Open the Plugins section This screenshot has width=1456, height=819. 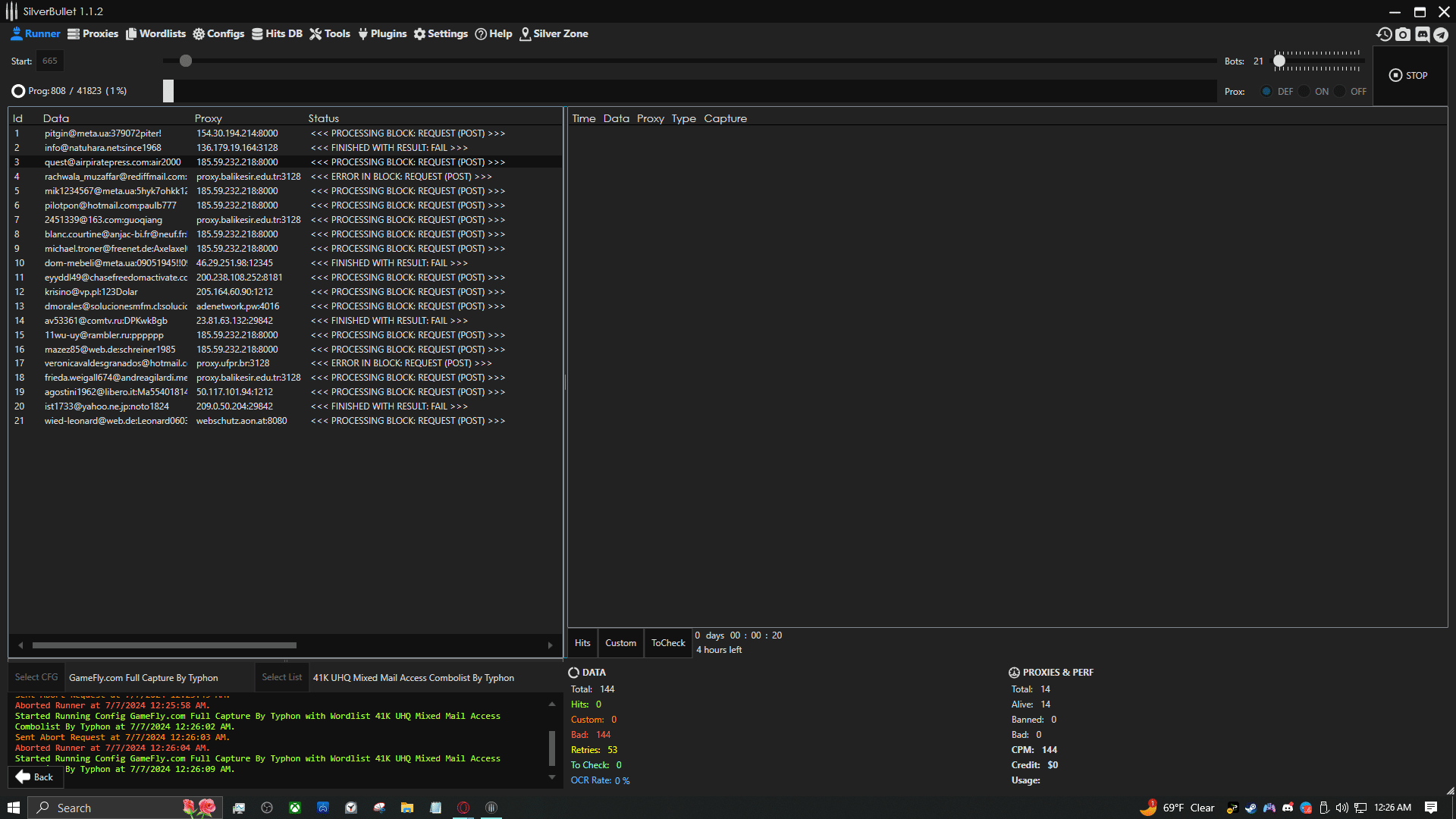click(x=382, y=33)
